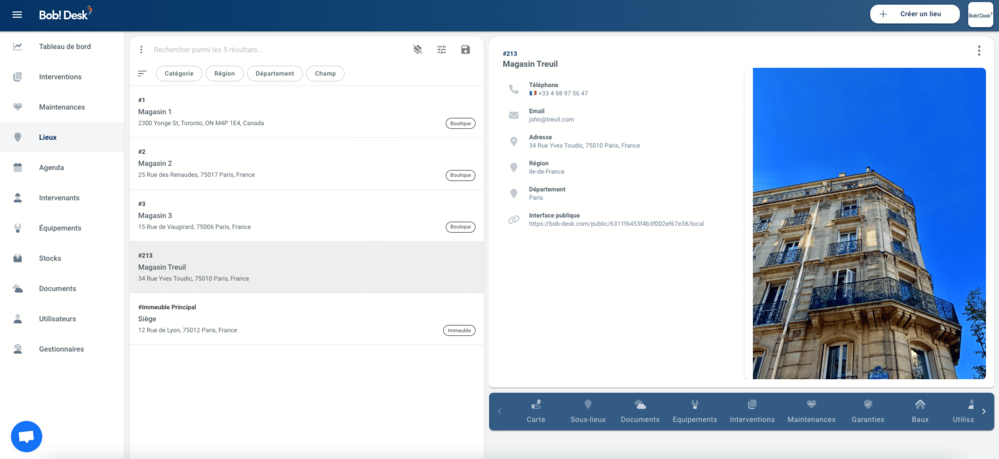Click the Boutique tag on Magasin 3
This screenshot has height=459, width=999.
tap(460, 226)
